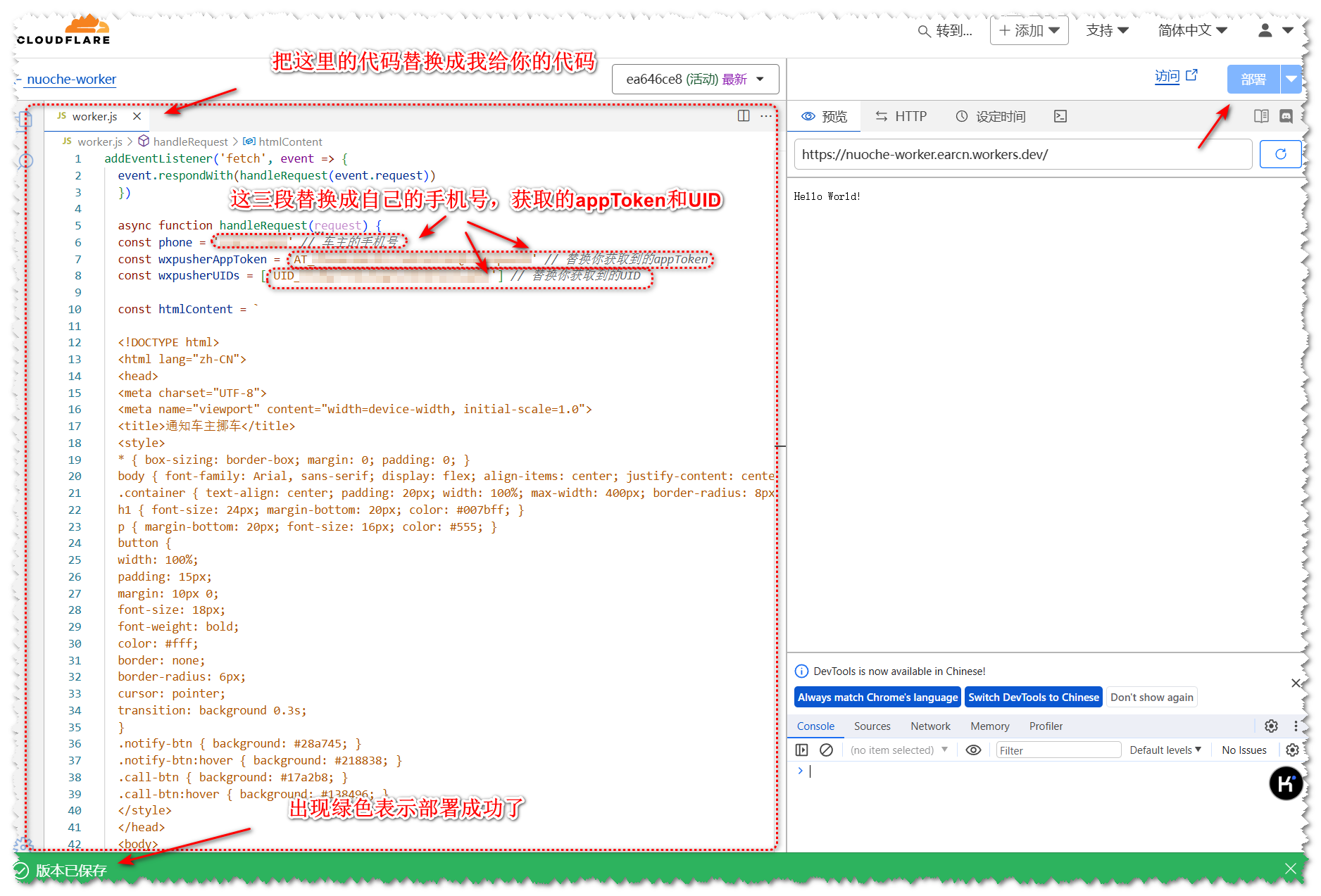The image size is (1321, 896).
Task: Open editor more actions menu
Action: (765, 116)
